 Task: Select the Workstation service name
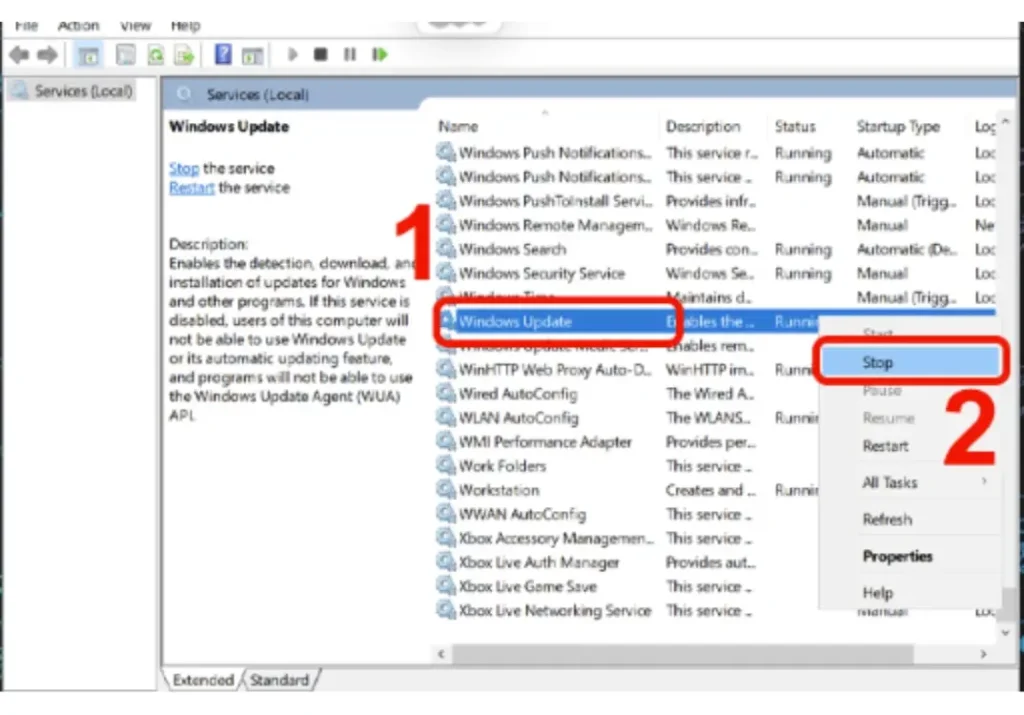[x=499, y=490]
